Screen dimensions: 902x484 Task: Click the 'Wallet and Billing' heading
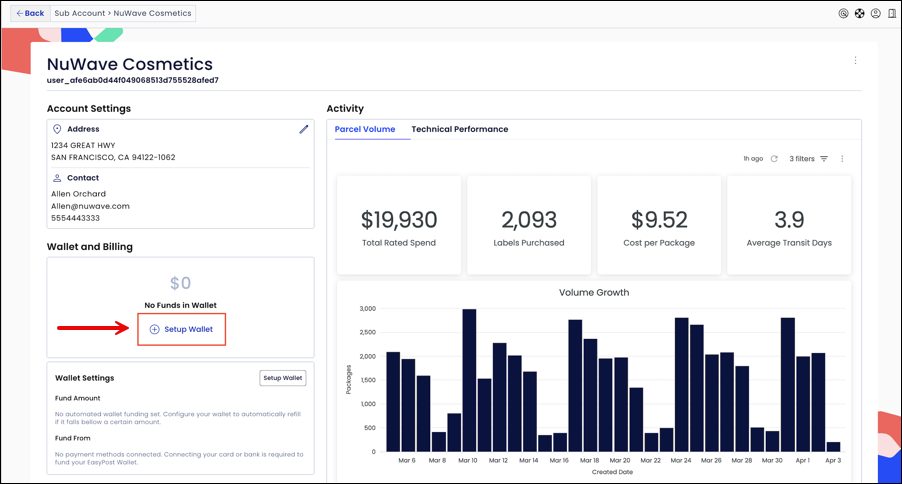click(90, 247)
